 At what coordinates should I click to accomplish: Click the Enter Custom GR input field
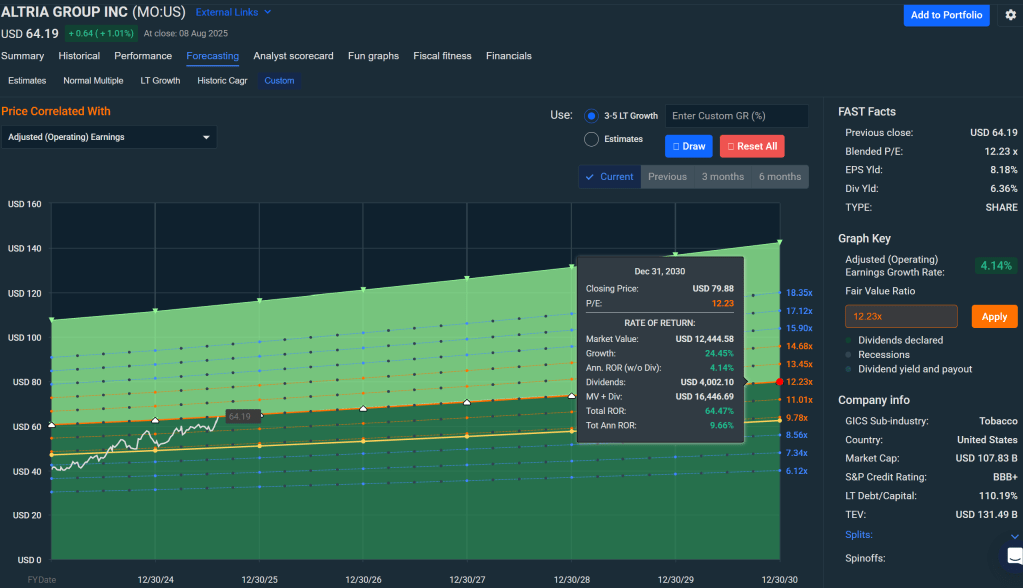pyautogui.click(x=736, y=116)
